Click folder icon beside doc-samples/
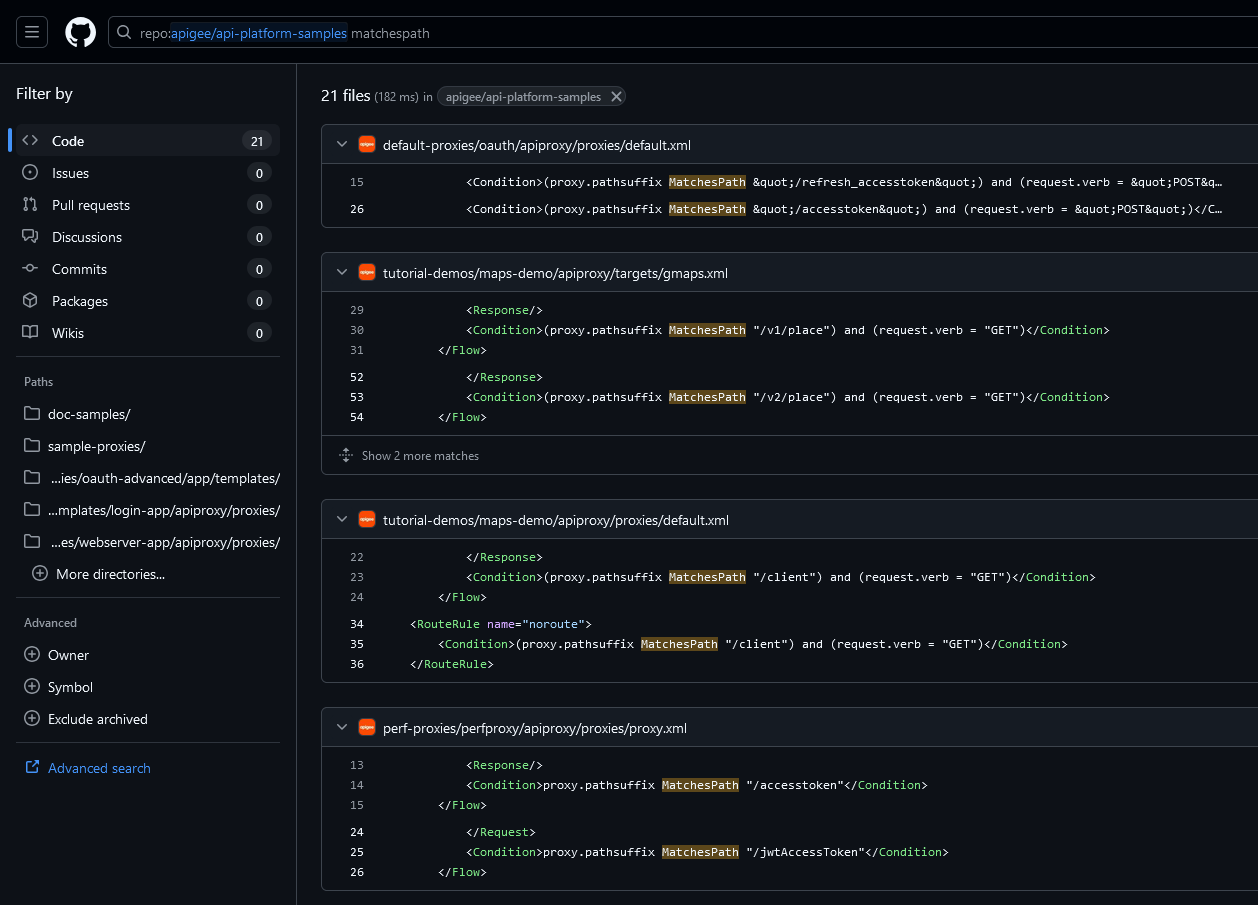Screen dimensions: 1258x905 click(x=32, y=414)
